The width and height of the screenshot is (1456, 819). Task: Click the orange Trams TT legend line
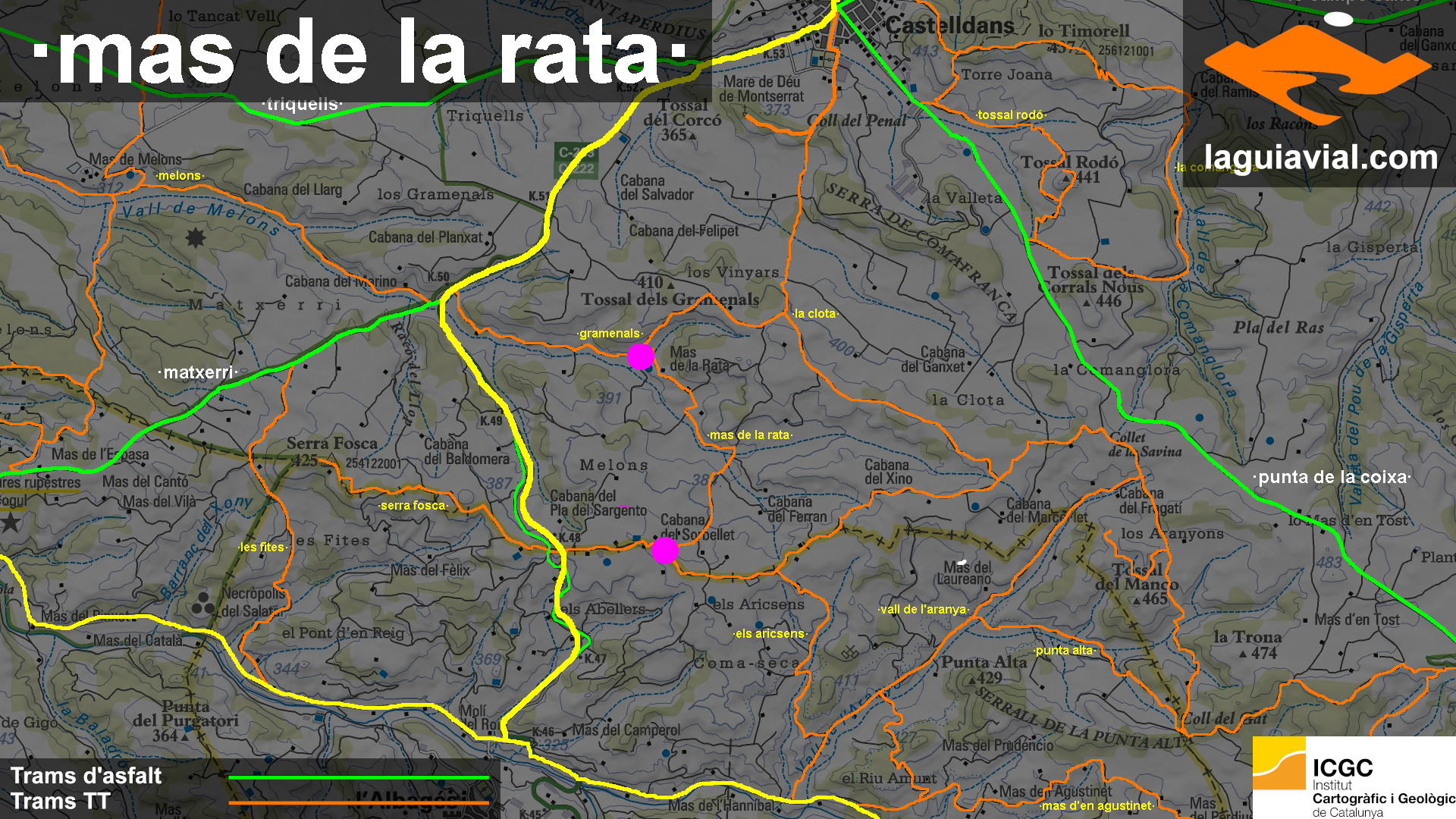coord(359,802)
